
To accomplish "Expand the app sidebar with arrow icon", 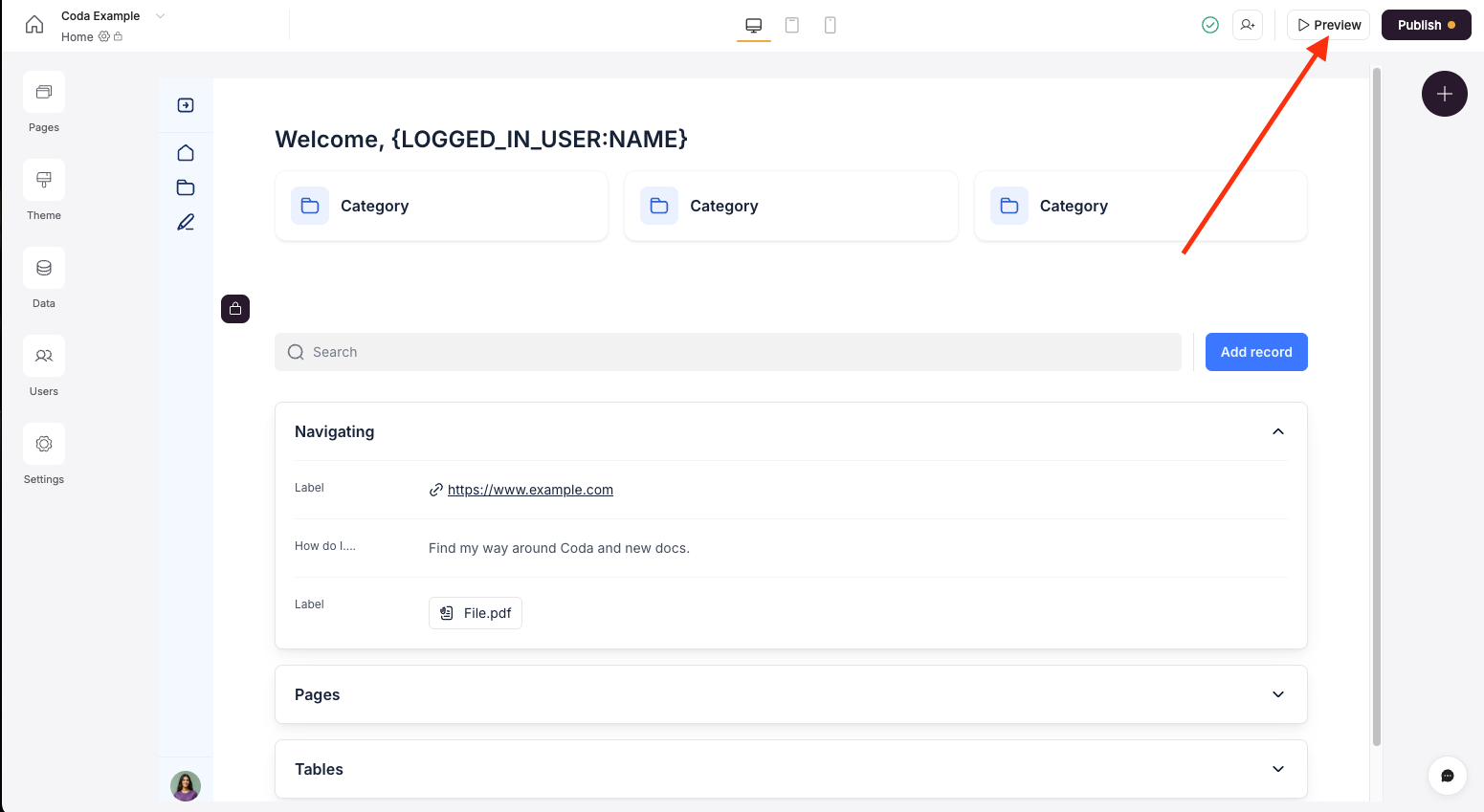I will pos(186,105).
